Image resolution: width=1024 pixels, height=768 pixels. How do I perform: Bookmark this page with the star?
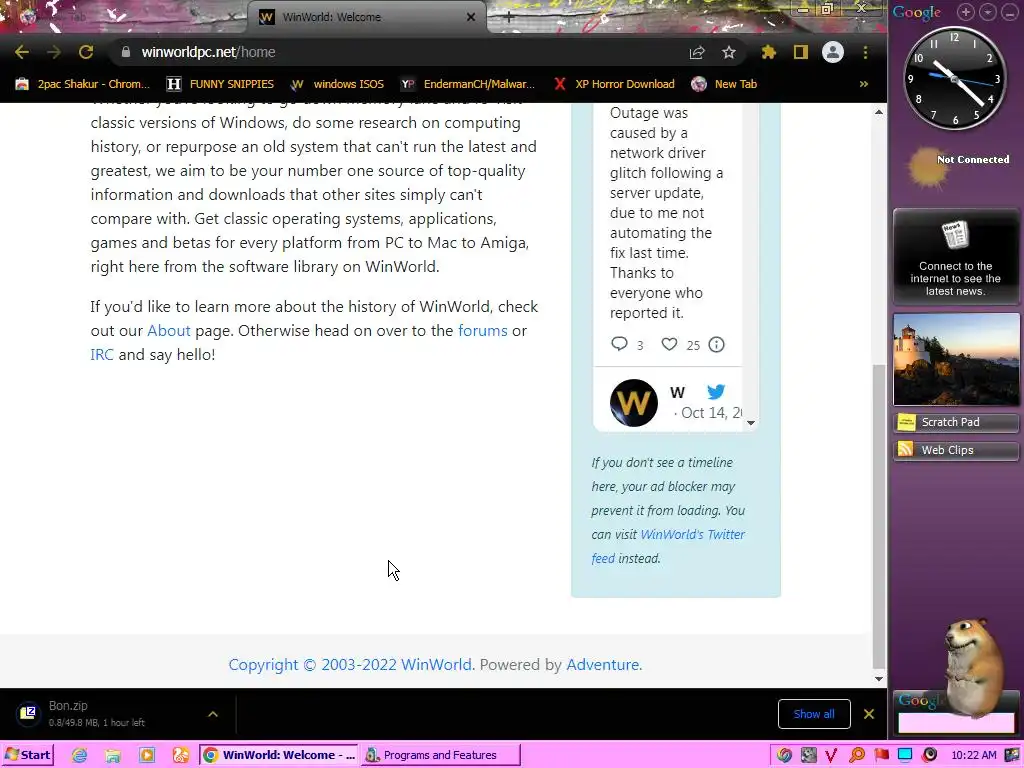pos(729,52)
